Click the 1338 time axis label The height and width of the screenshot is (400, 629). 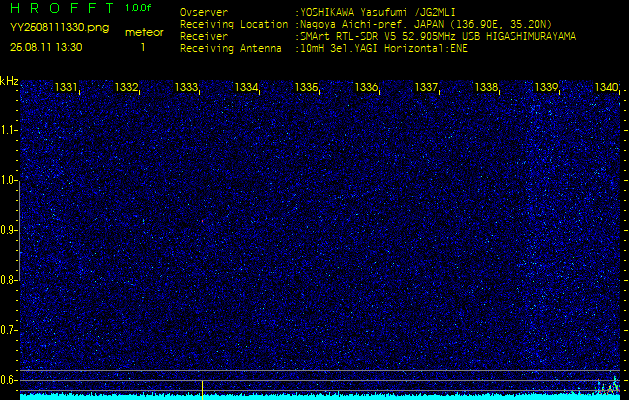pyautogui.click(x=486, y=87)
